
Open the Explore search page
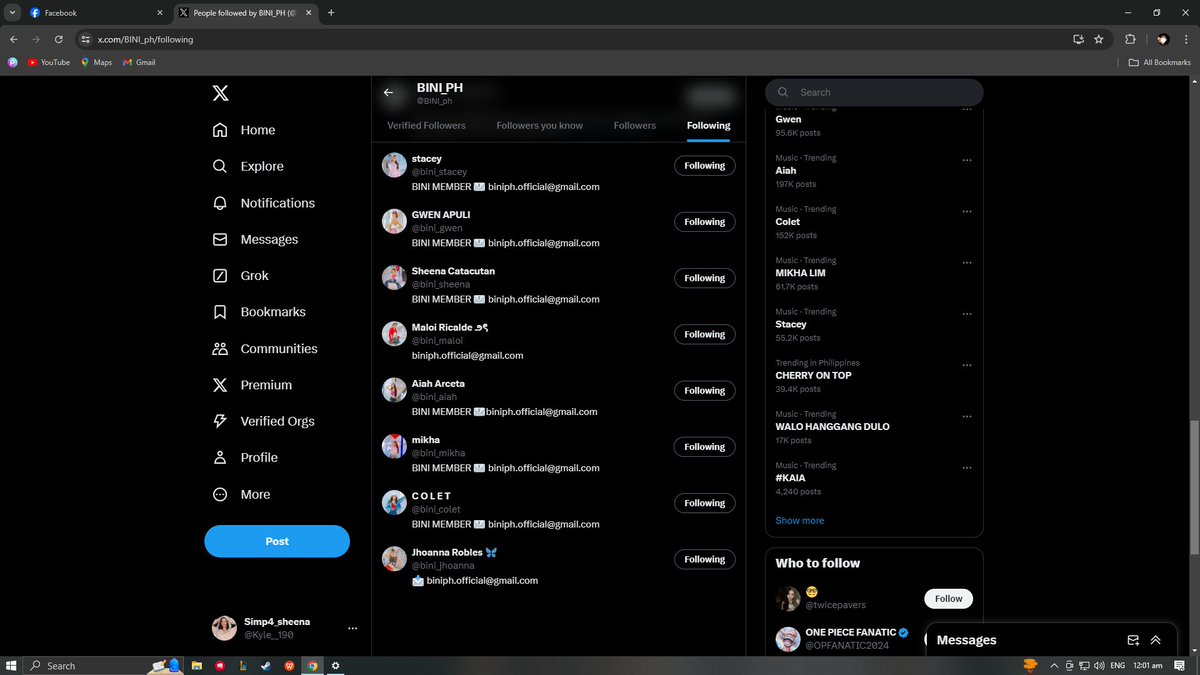click(248, 166)
